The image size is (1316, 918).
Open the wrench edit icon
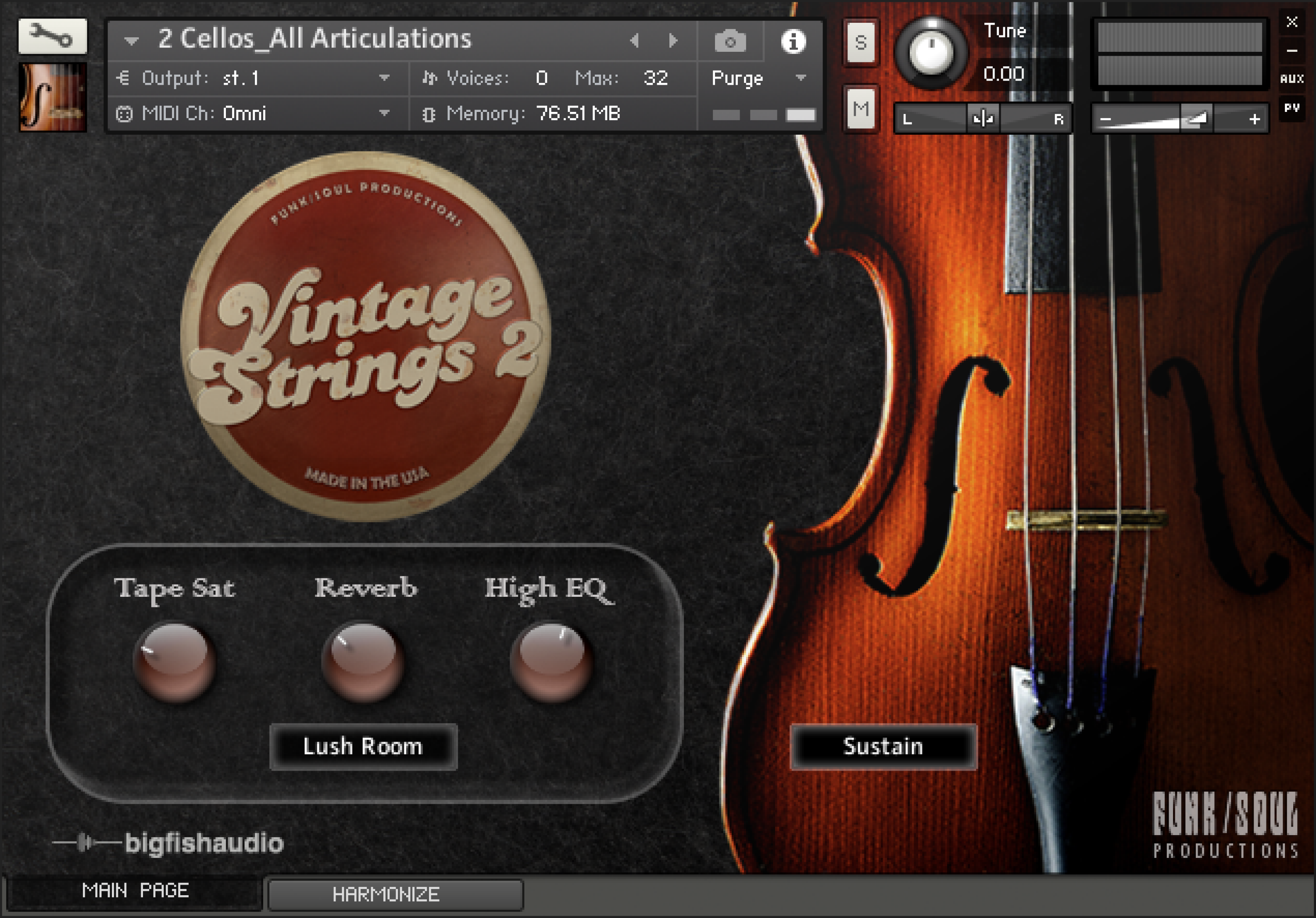point(52,36)
